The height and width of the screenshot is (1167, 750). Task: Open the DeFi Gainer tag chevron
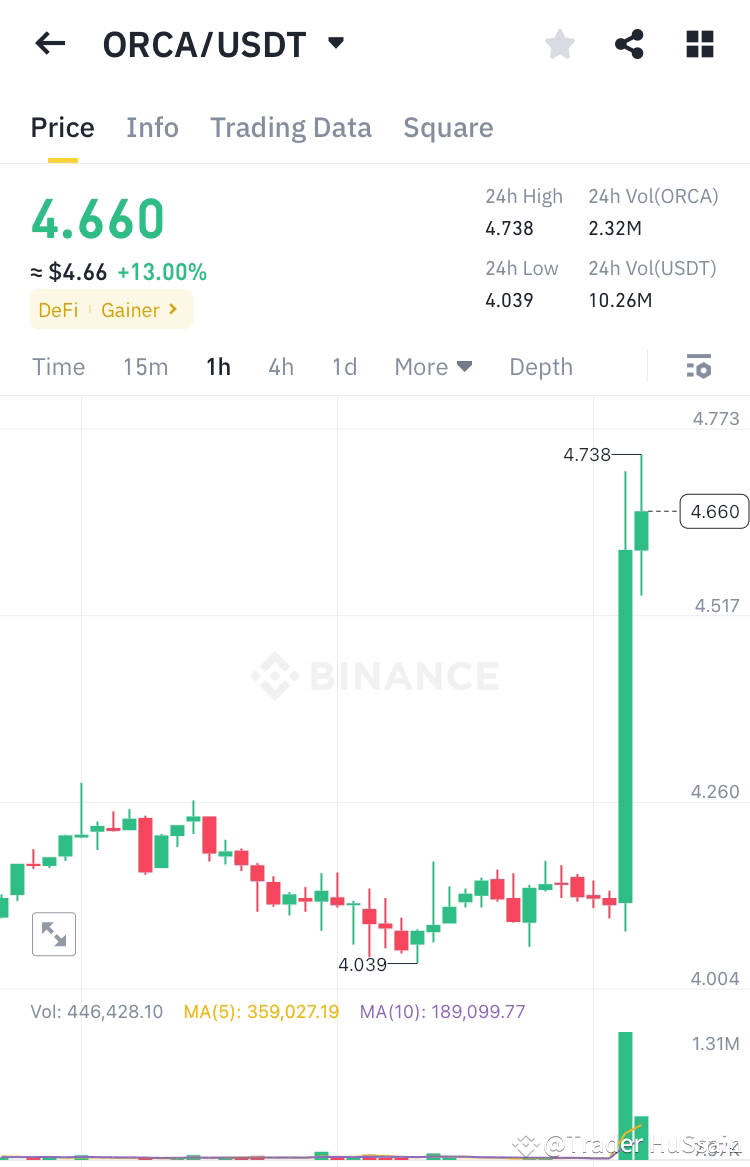[171, 310]
